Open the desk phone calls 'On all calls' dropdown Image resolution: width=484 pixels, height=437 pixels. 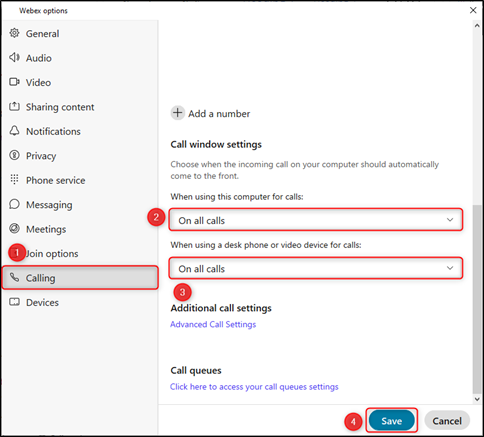(316, 268)
